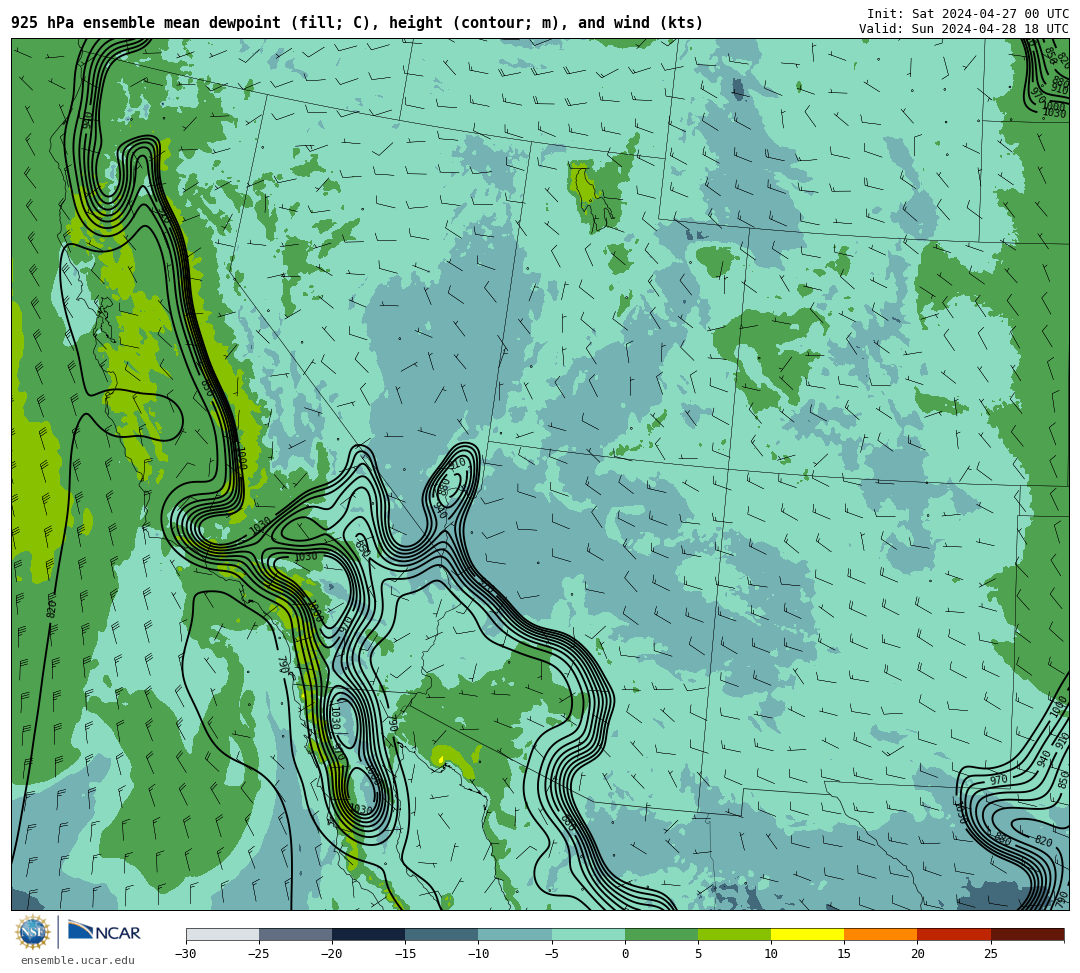
Task: Click the colorbar tick label −15
Action: point(405,954)
